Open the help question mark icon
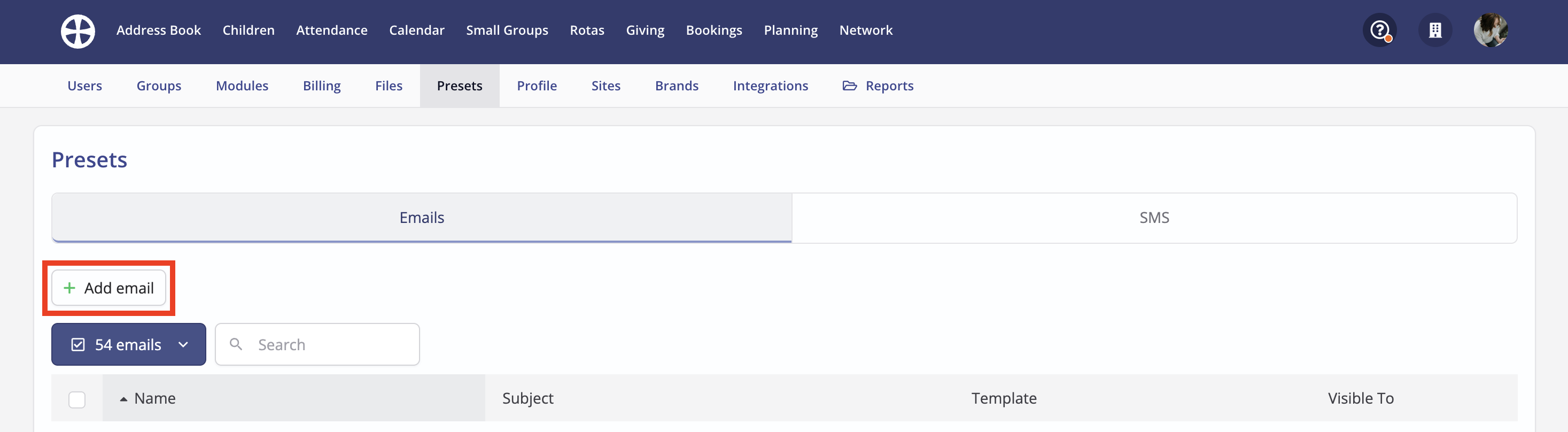Image resolution: width=1568 pixels, height=432 pixels. coord(1379,30)
